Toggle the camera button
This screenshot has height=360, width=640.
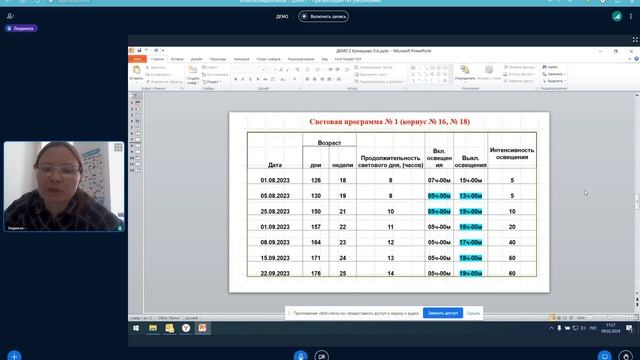click(x=322, y=356)
